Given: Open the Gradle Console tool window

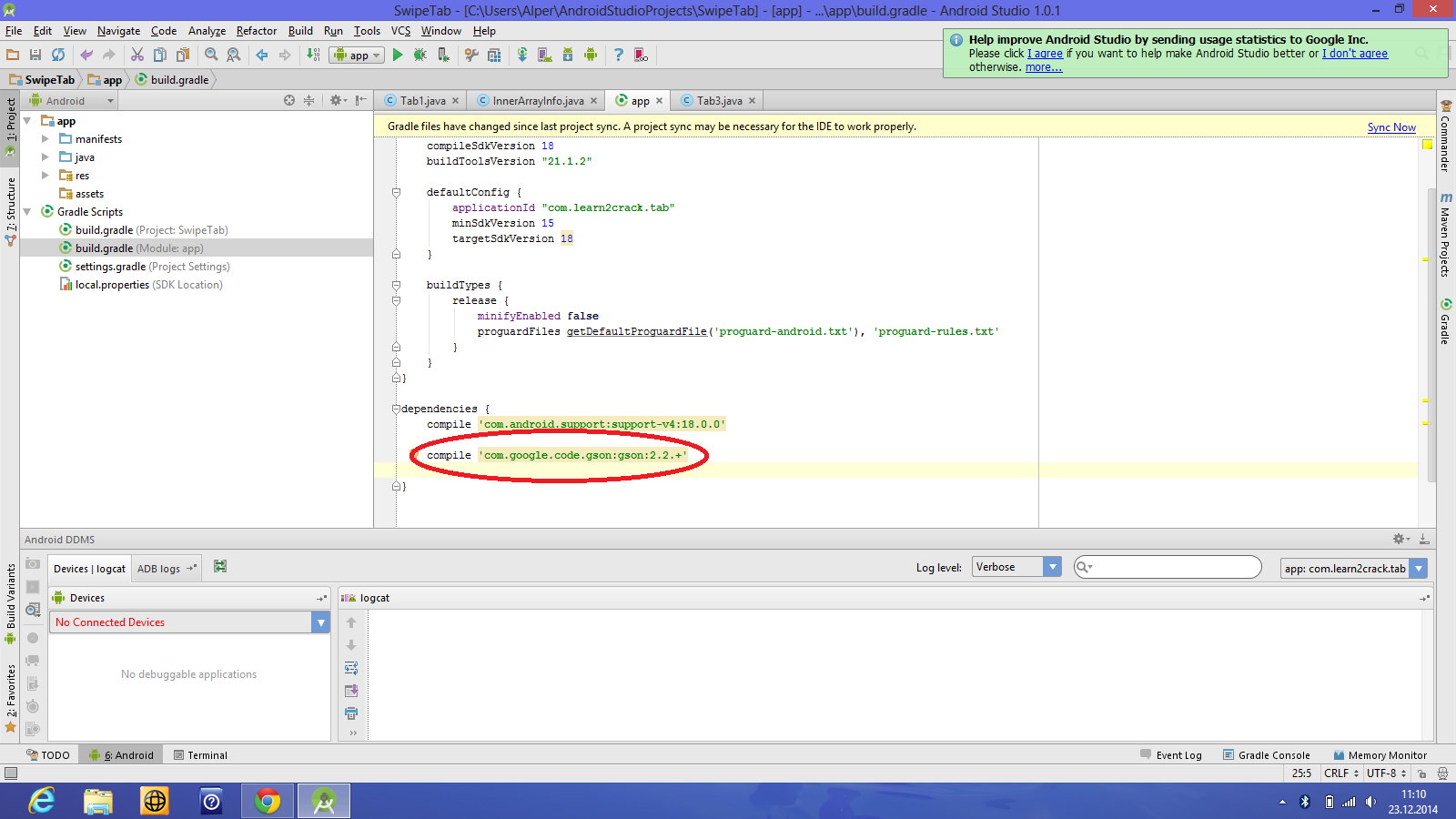Looking at the screenshot, I should (x=1267, y=755).
